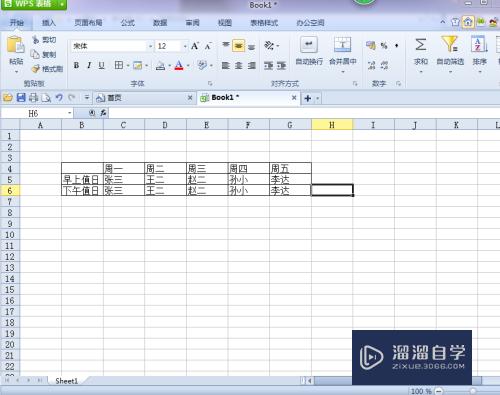Click the Paste (粘贴) clipboard icon
Screen dimensions: 500x395
coord(16,45)
